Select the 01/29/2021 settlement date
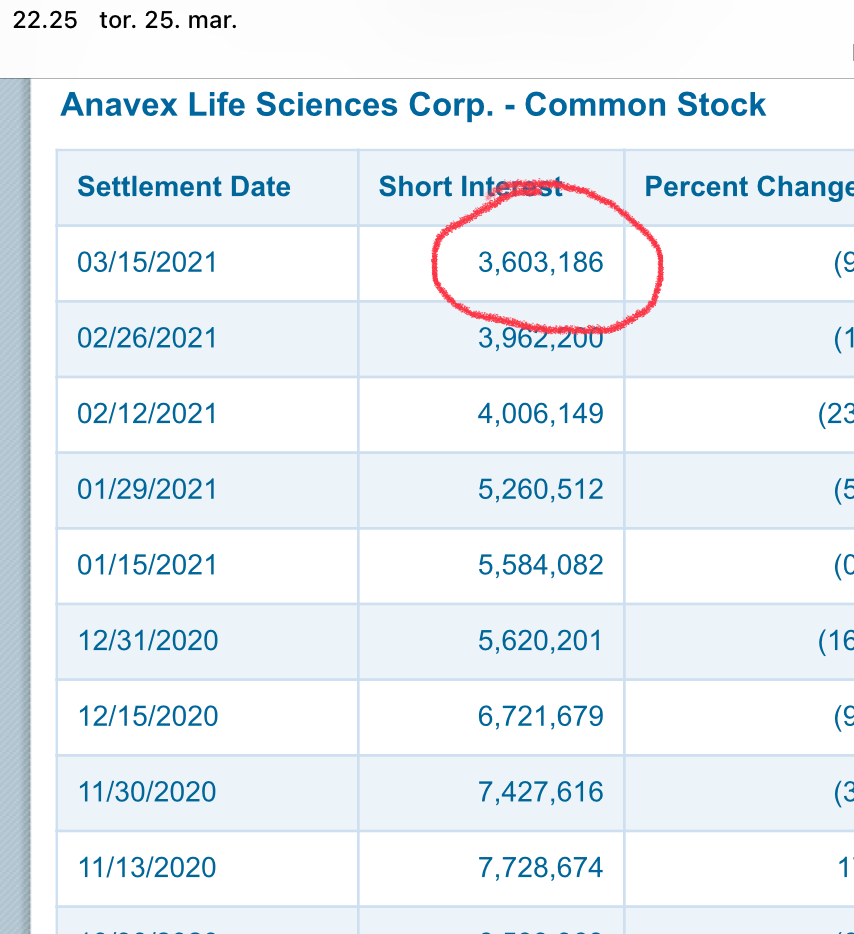This screenshot has width=854, height=934. point(147,490)
